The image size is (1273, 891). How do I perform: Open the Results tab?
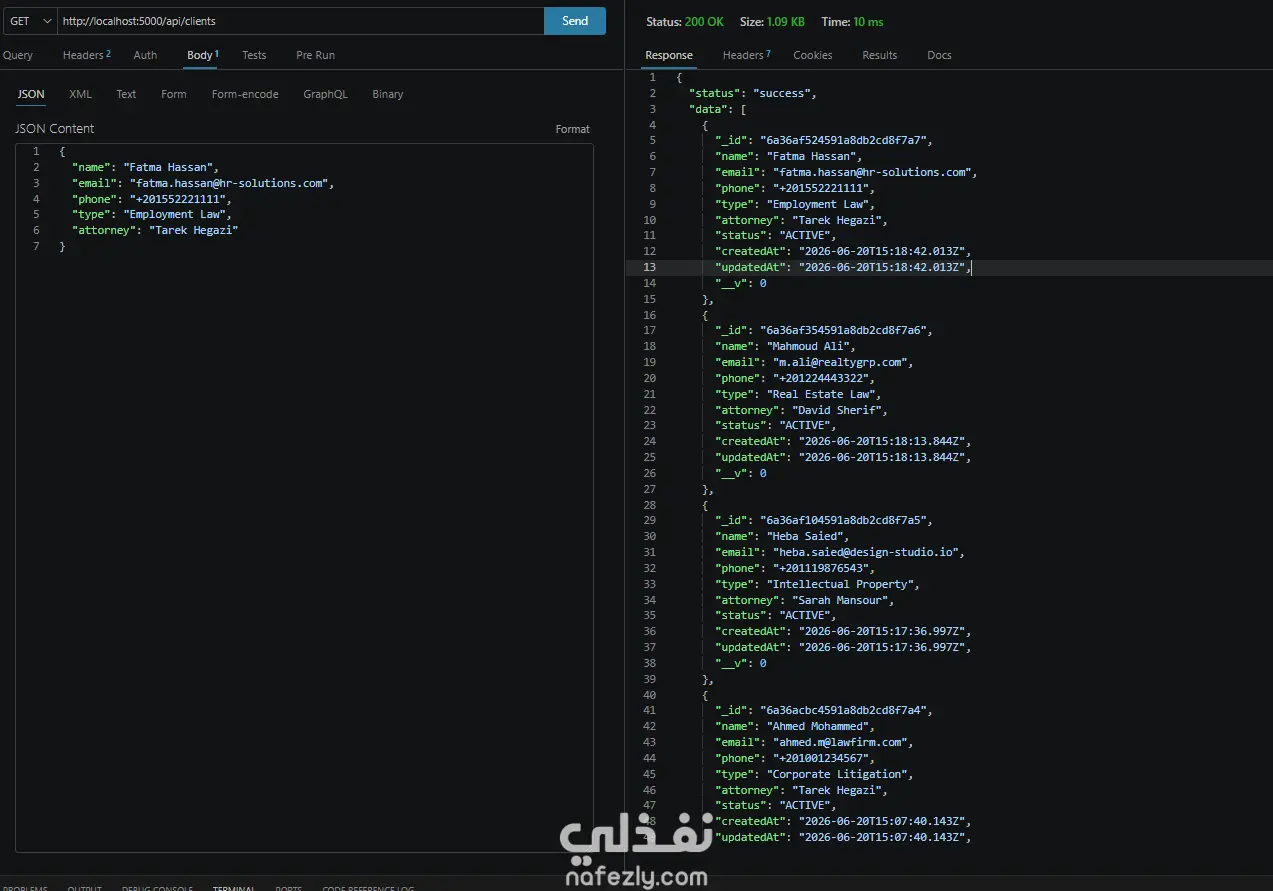pyautogui.click(x=880, y=55)
